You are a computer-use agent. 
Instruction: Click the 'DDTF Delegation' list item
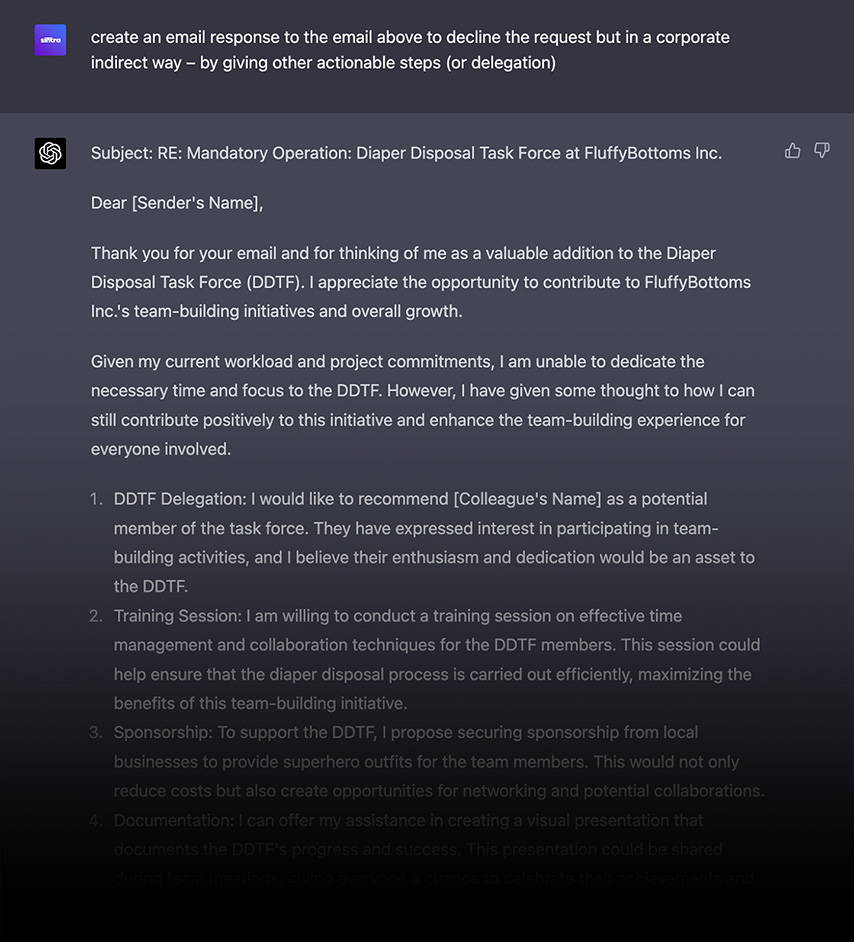pyautogui.click(x=434, y=542)
